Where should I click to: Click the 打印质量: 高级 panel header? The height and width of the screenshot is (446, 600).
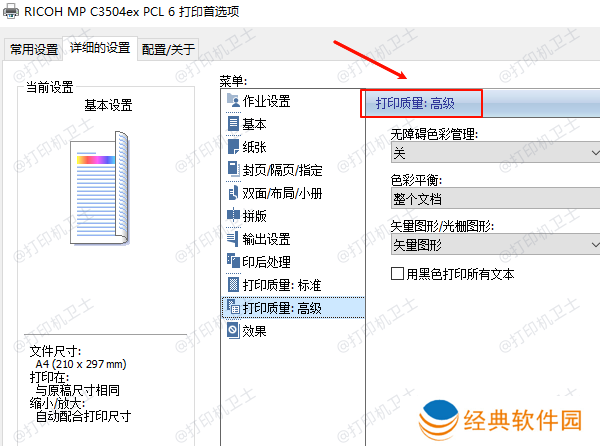[483, 103]
